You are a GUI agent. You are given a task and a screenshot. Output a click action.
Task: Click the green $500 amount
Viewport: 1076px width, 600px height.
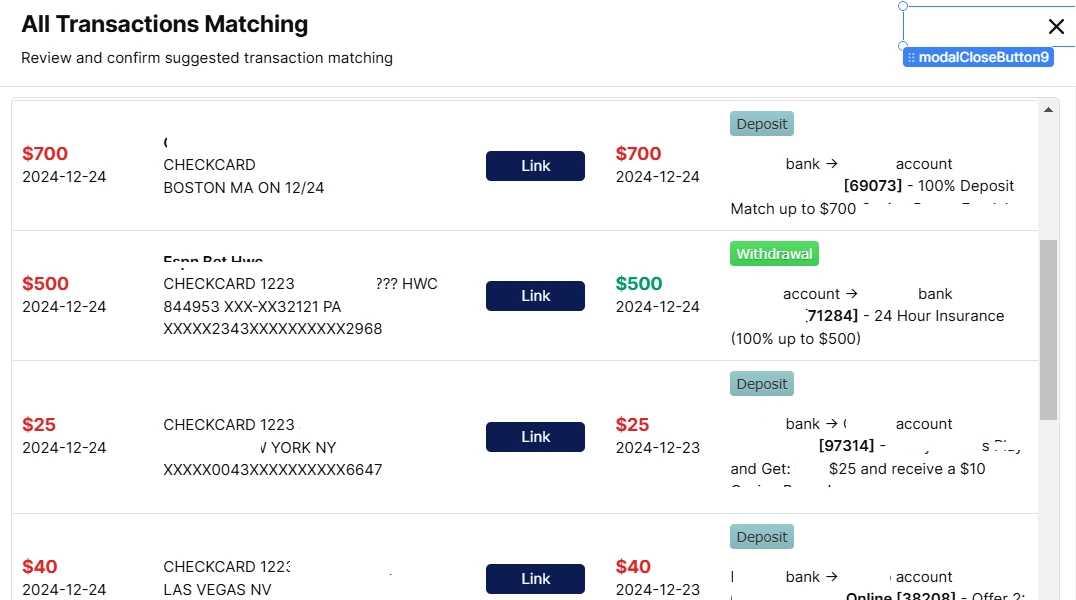(639, 284)
